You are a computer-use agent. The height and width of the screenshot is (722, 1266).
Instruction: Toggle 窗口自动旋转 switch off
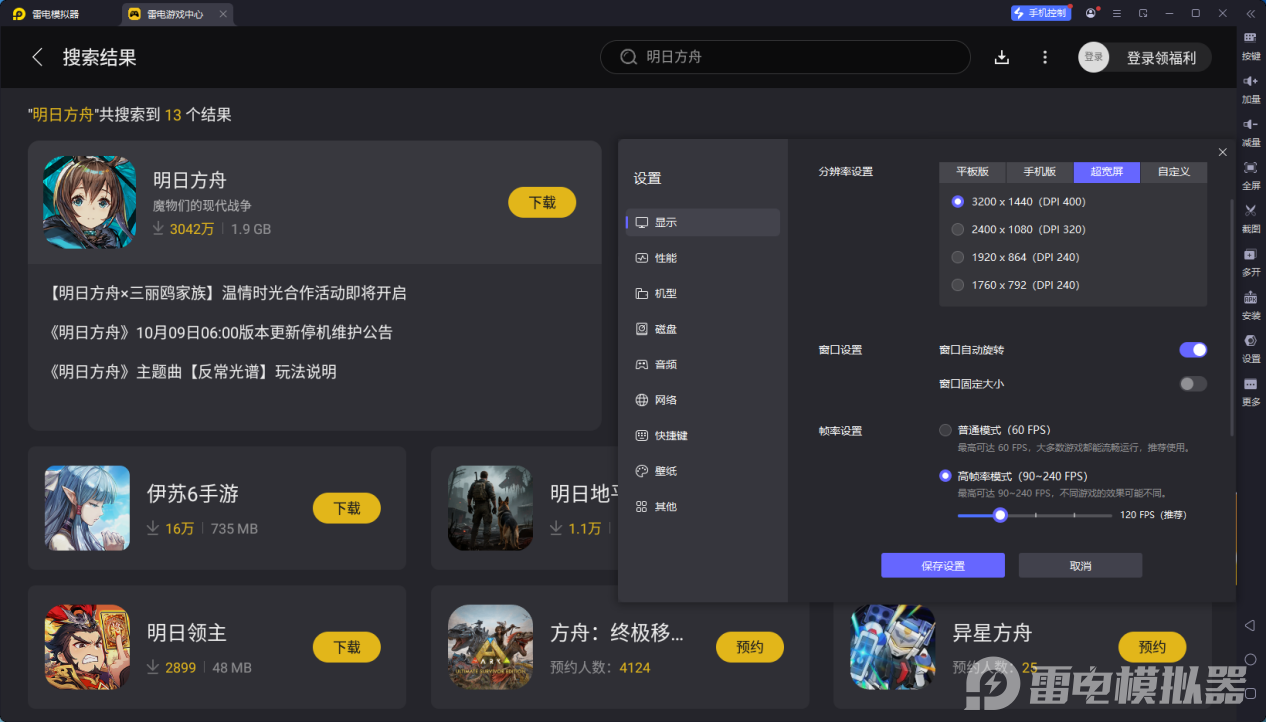[x=1193, y=350]
